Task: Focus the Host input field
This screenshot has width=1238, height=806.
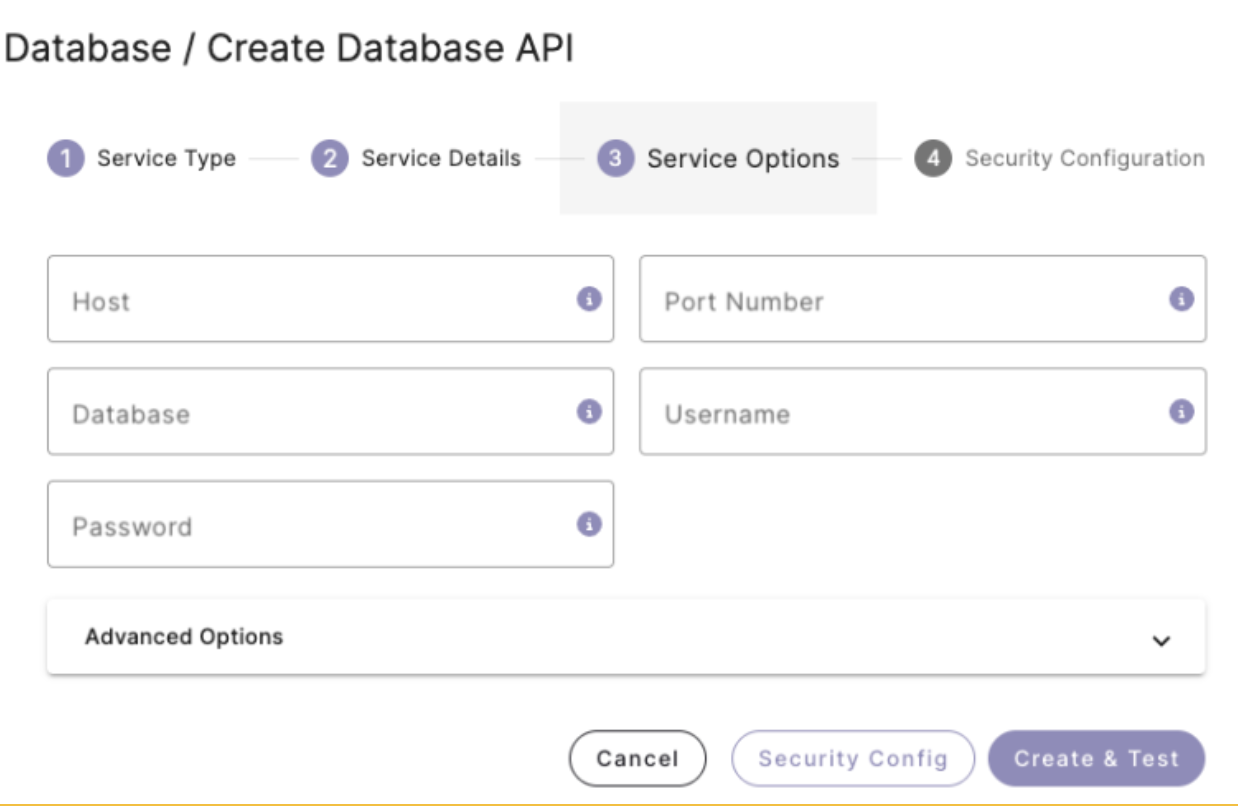Action: pyautogui.click(x=310, y=300)
